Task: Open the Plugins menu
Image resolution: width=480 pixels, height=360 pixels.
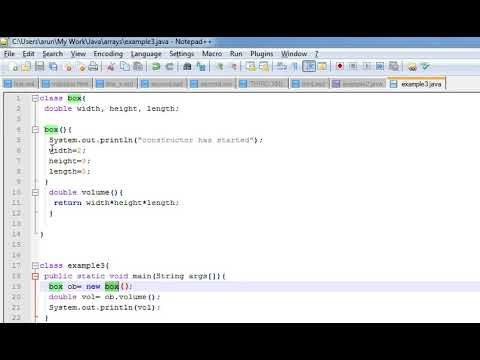Action: click(x=262, y=54)
